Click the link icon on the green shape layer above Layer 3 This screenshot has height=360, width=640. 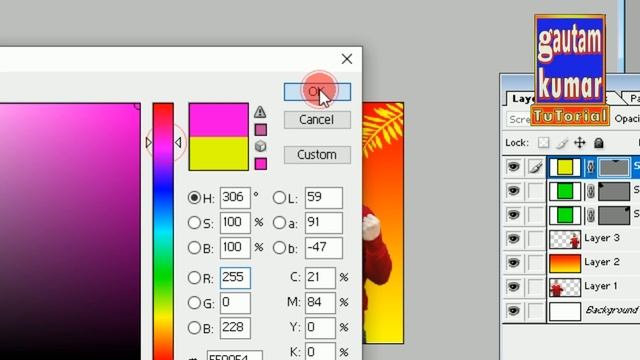[x=590, y=216]
